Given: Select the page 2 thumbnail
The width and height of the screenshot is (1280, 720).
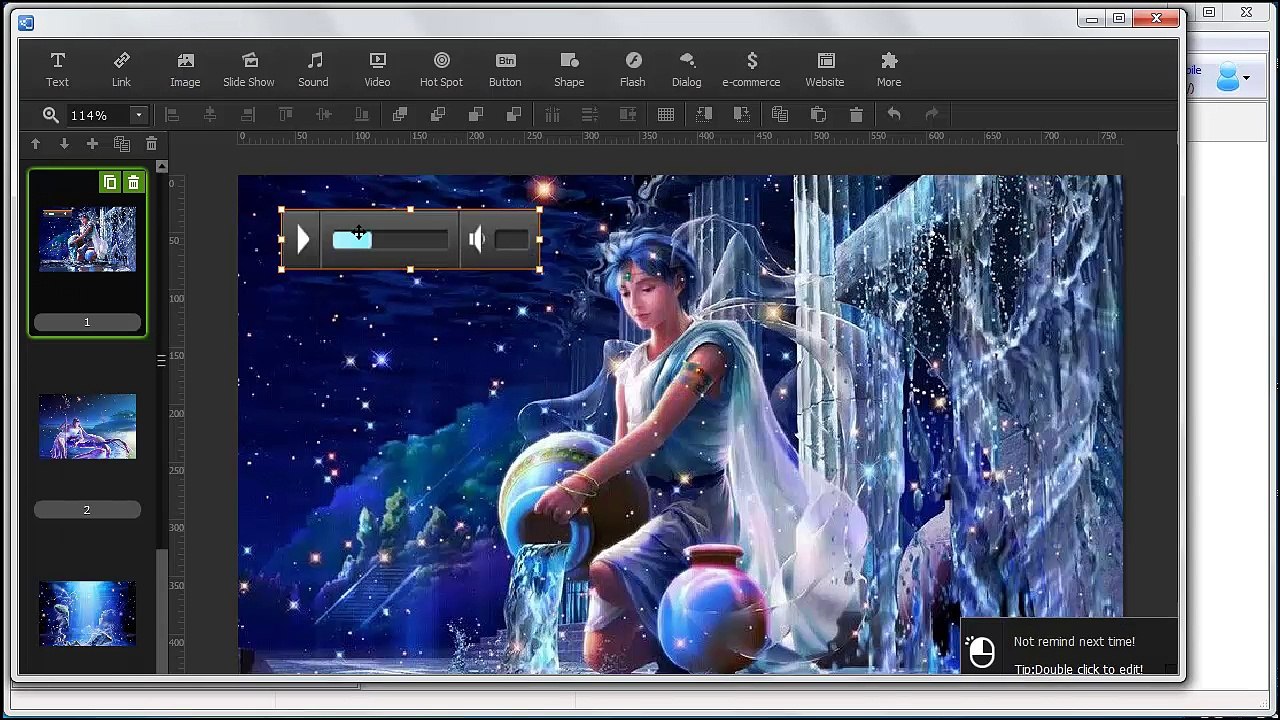Looking at the screenshot, I should coord(87,427).
